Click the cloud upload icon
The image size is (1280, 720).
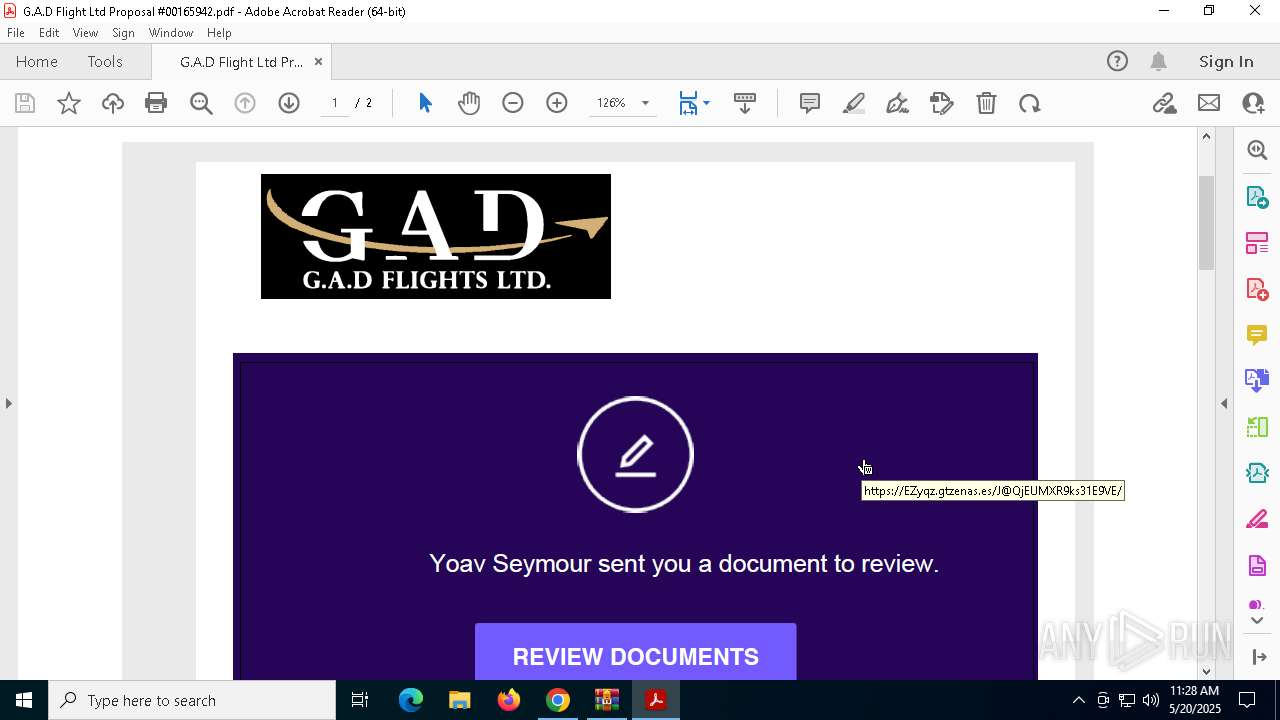coord(113,103)
